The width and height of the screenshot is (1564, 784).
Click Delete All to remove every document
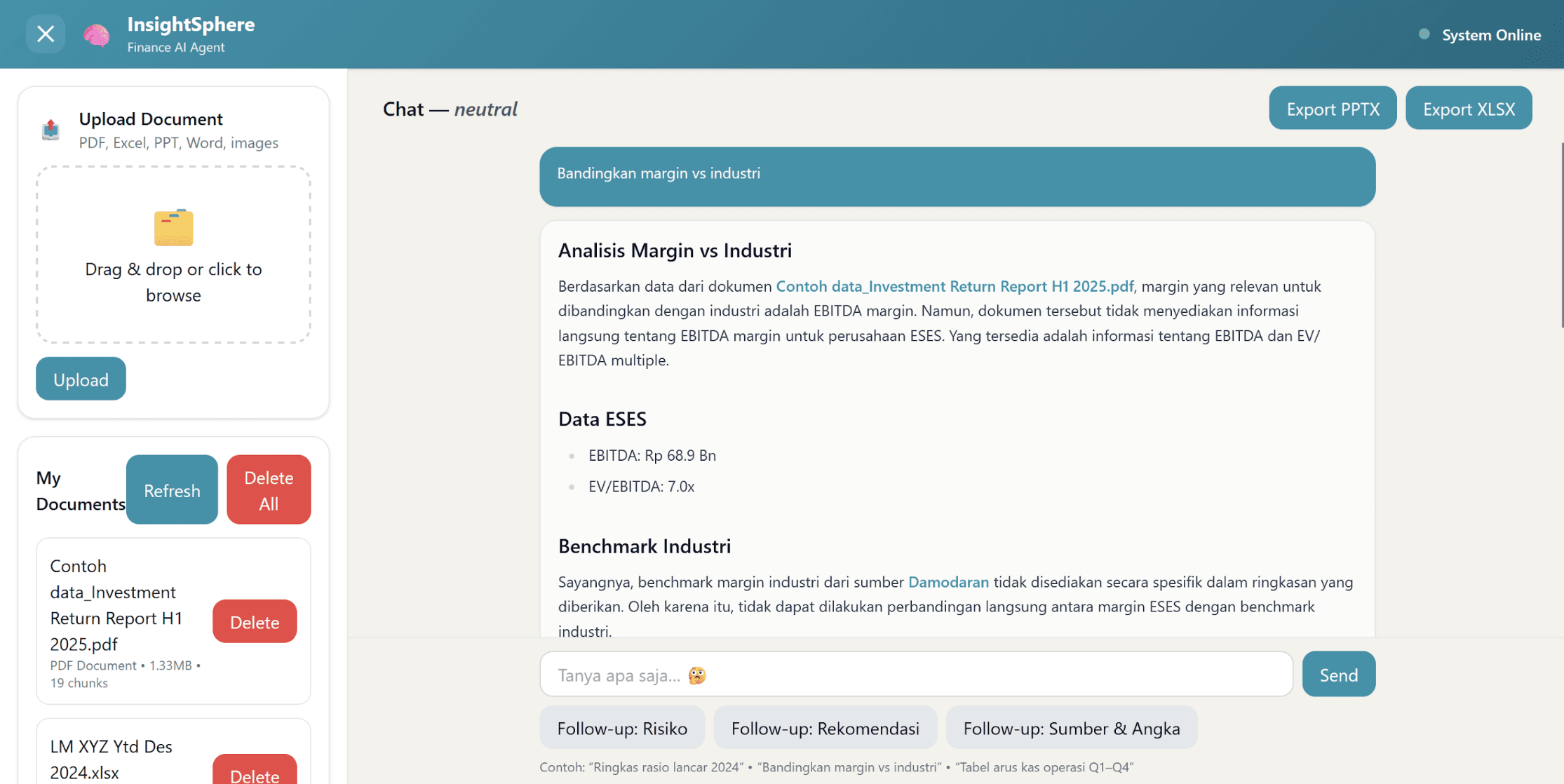269,489
